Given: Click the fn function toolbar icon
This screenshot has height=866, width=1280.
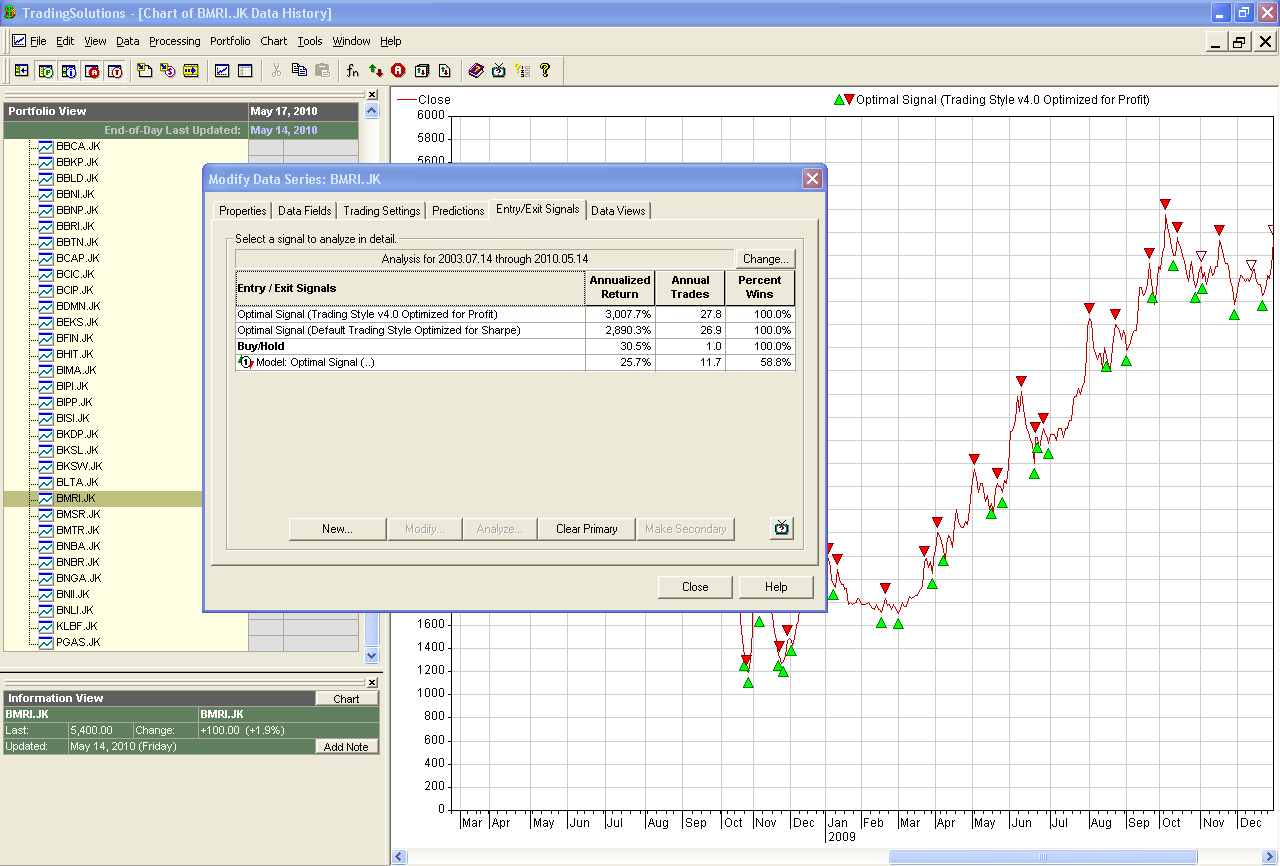Looking at the screenshot, I should [353, 71].
